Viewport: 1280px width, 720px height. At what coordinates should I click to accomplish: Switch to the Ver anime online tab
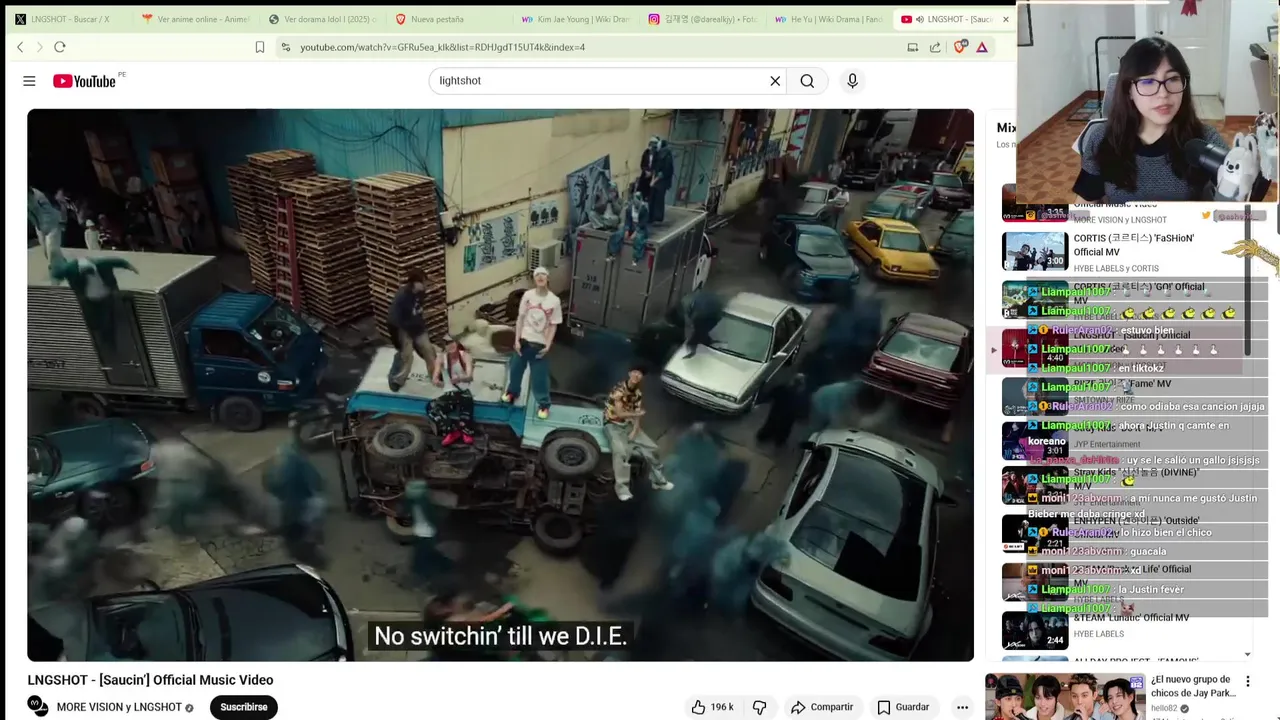point(196,19)
